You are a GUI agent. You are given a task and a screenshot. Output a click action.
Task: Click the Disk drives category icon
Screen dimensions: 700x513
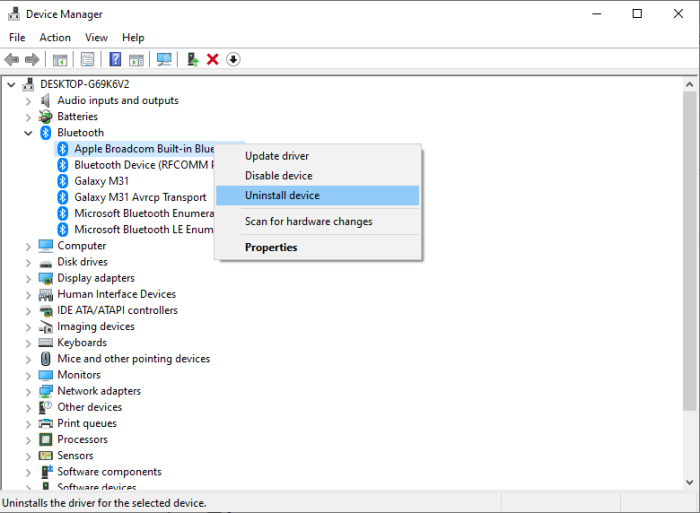click(x=46, y=263)
